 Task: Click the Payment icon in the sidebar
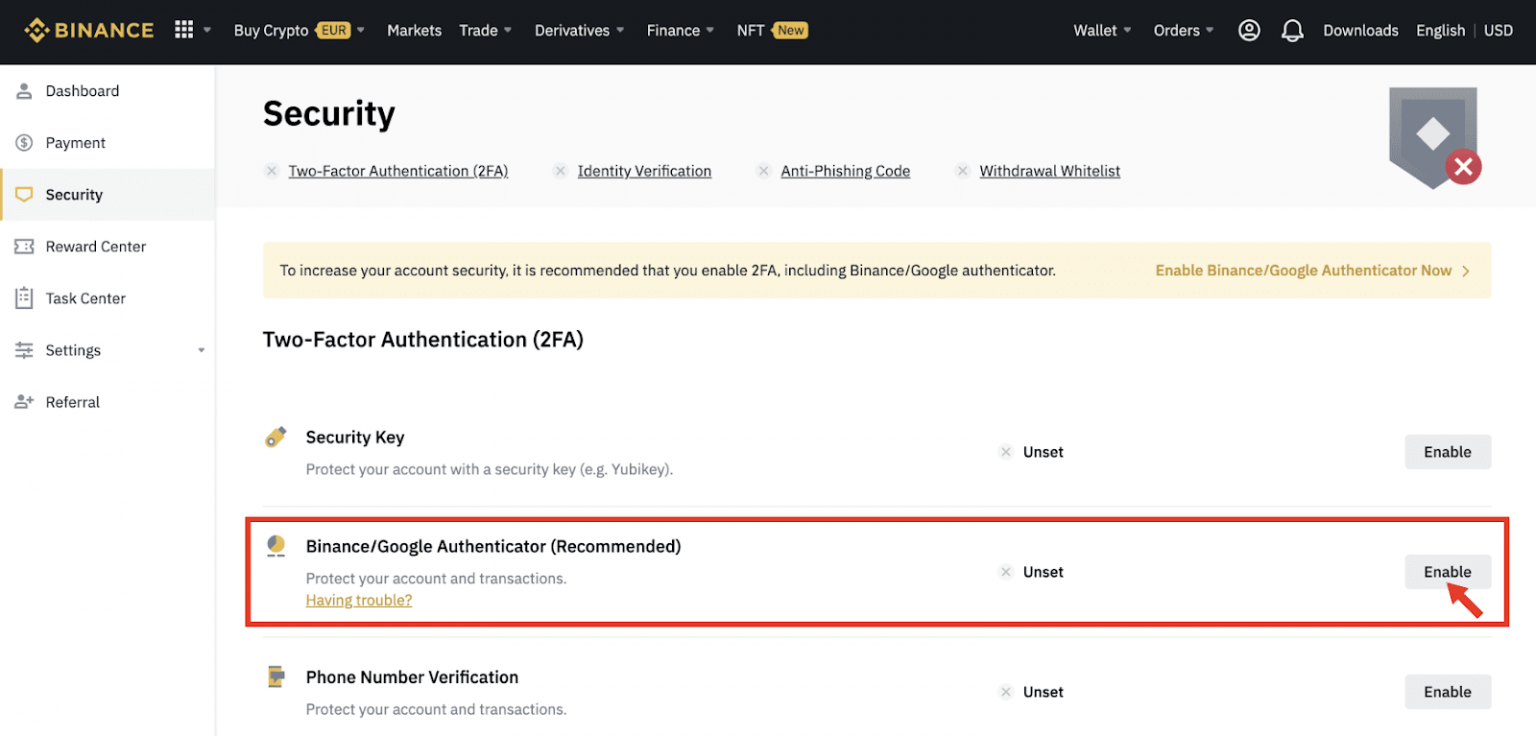[x=23, y=142]
